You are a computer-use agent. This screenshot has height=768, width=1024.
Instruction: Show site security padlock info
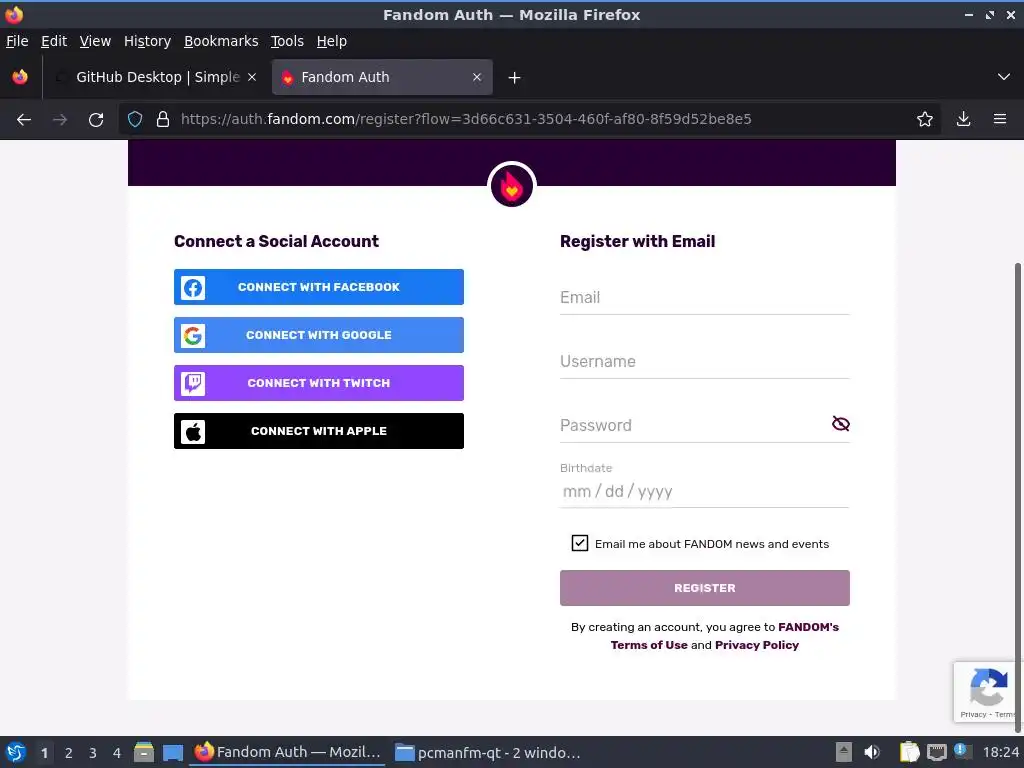pyautogui.click(x=163, y=119)
